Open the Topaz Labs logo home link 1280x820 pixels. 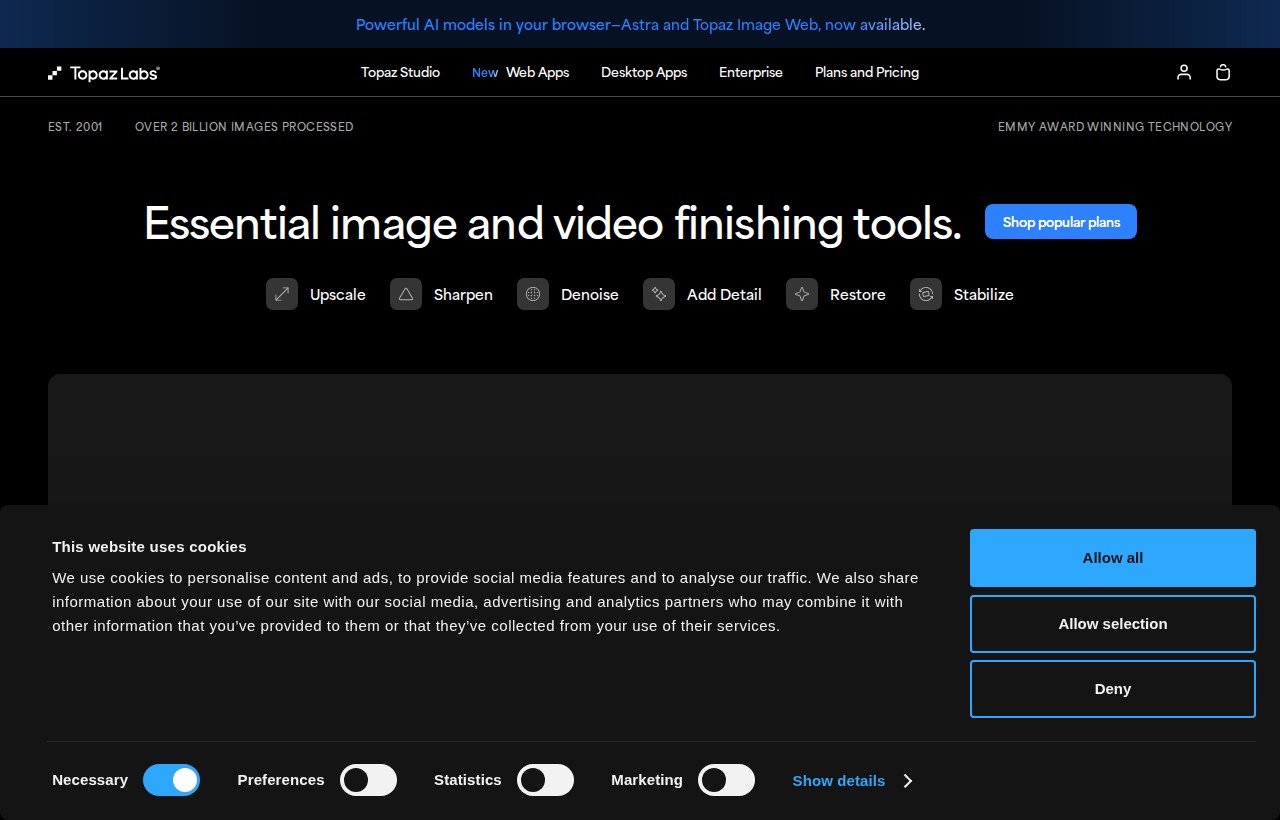[104, 73]
